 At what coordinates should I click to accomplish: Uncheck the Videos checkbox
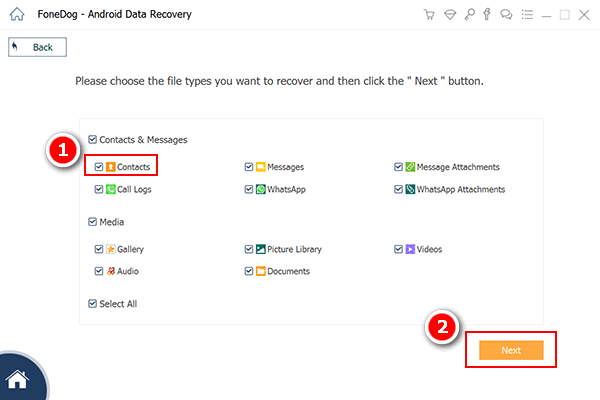click(398, 249)
